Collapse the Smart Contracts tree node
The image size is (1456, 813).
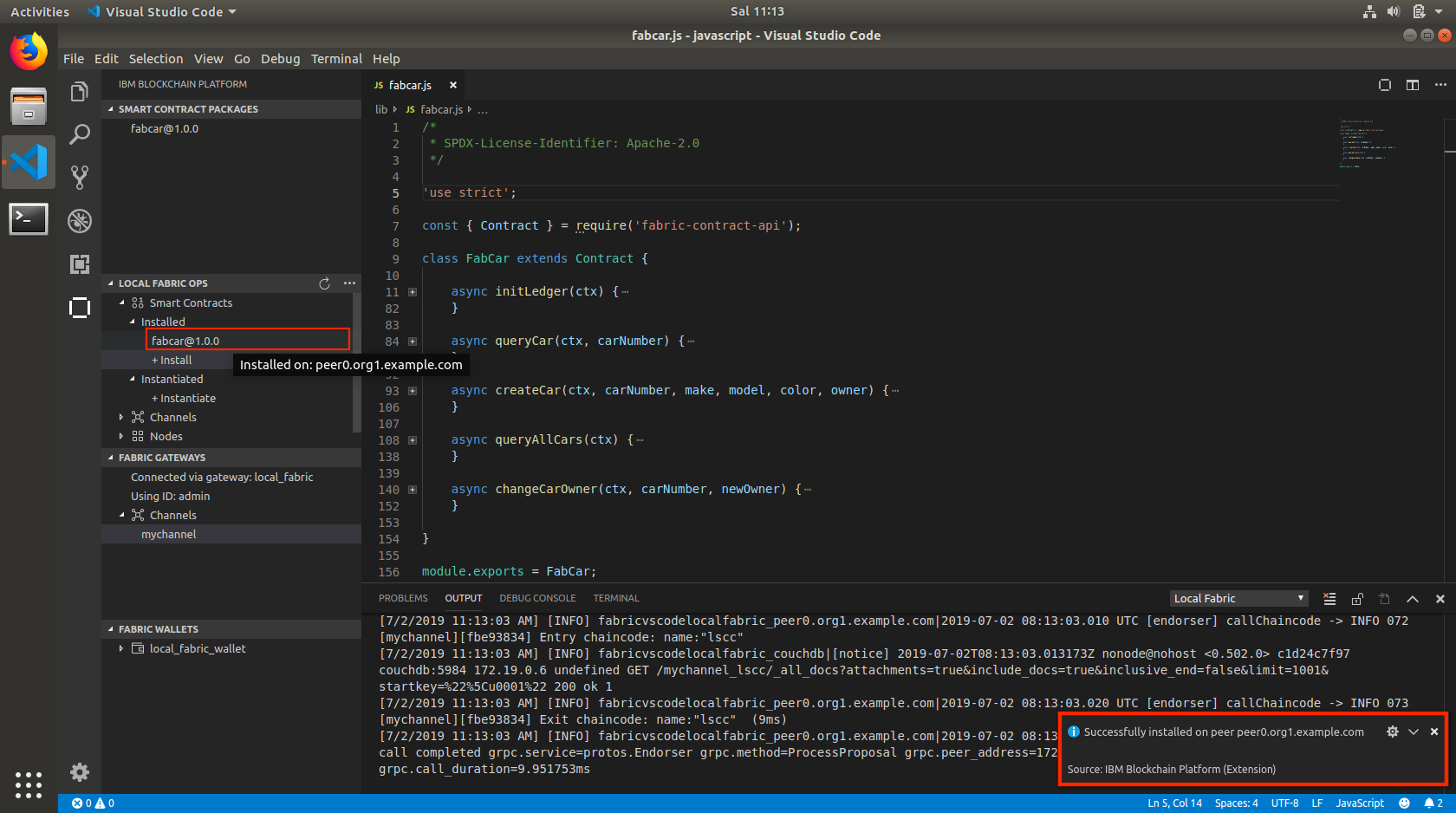point(121,302)
